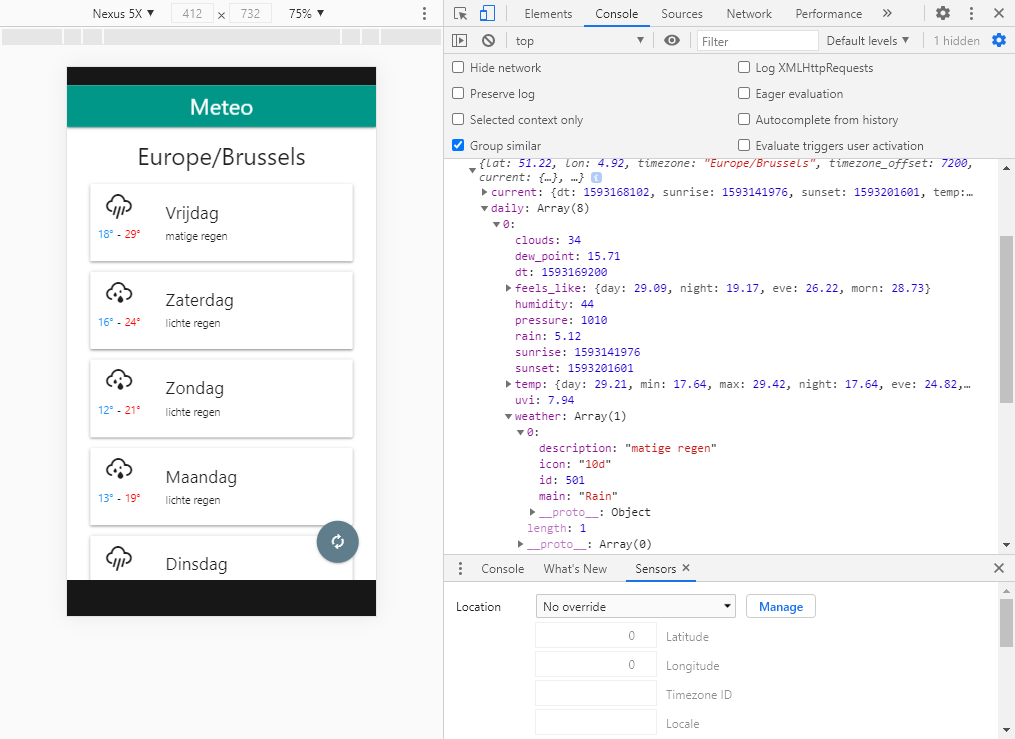Click the console output vertical scrollbar
Screen dimensions: 1015x739
pyautogui.click(x=1006, y=320)
